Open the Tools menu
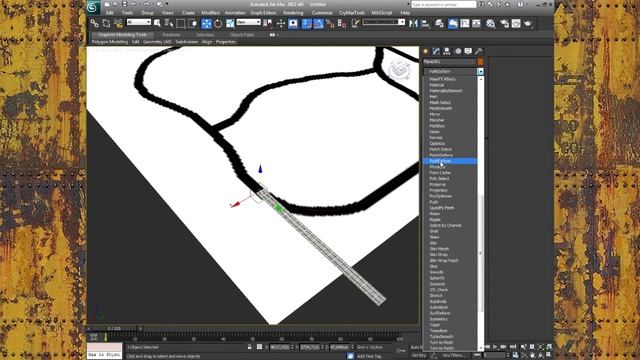640x360 pixels. coord(127,13)
